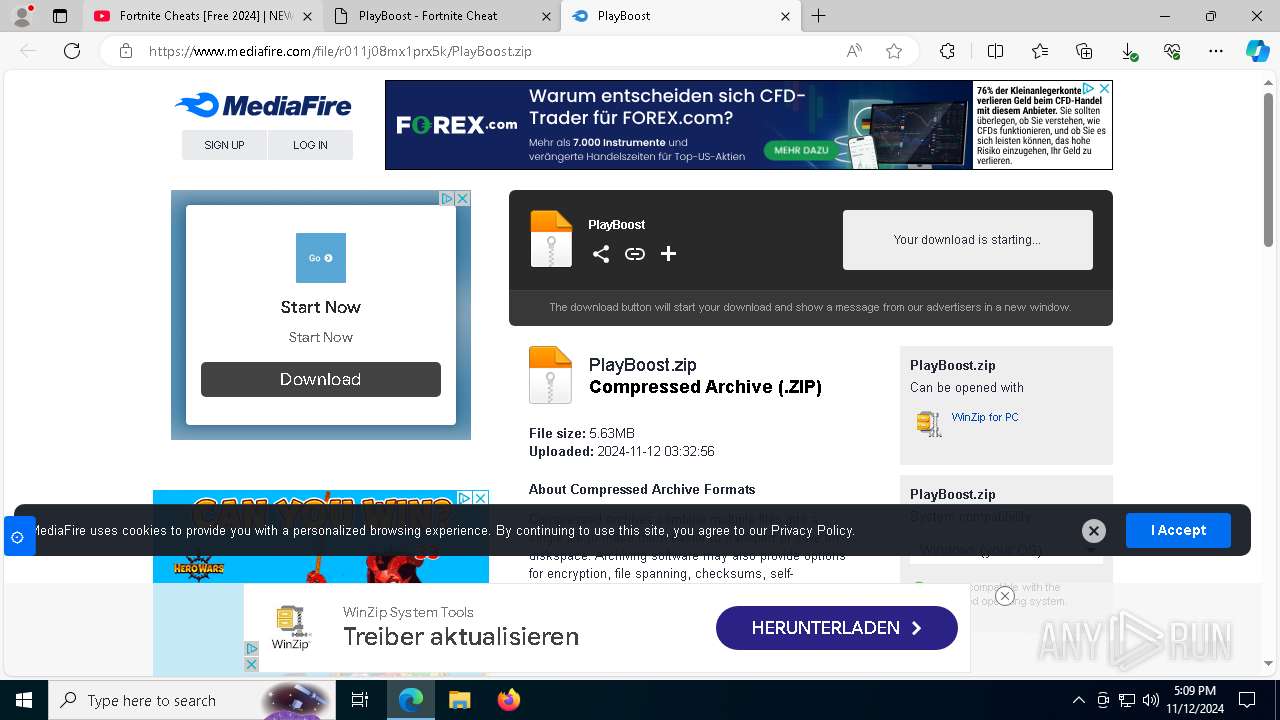
Task: Open File Explorer from the taskbar
Action: click(459, 700)
